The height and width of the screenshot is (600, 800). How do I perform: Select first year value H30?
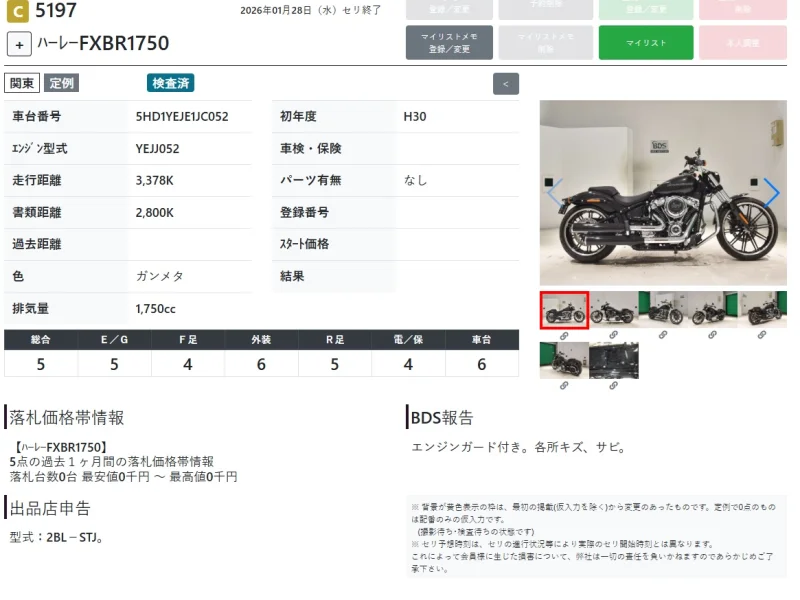click(x=415, y=117)
